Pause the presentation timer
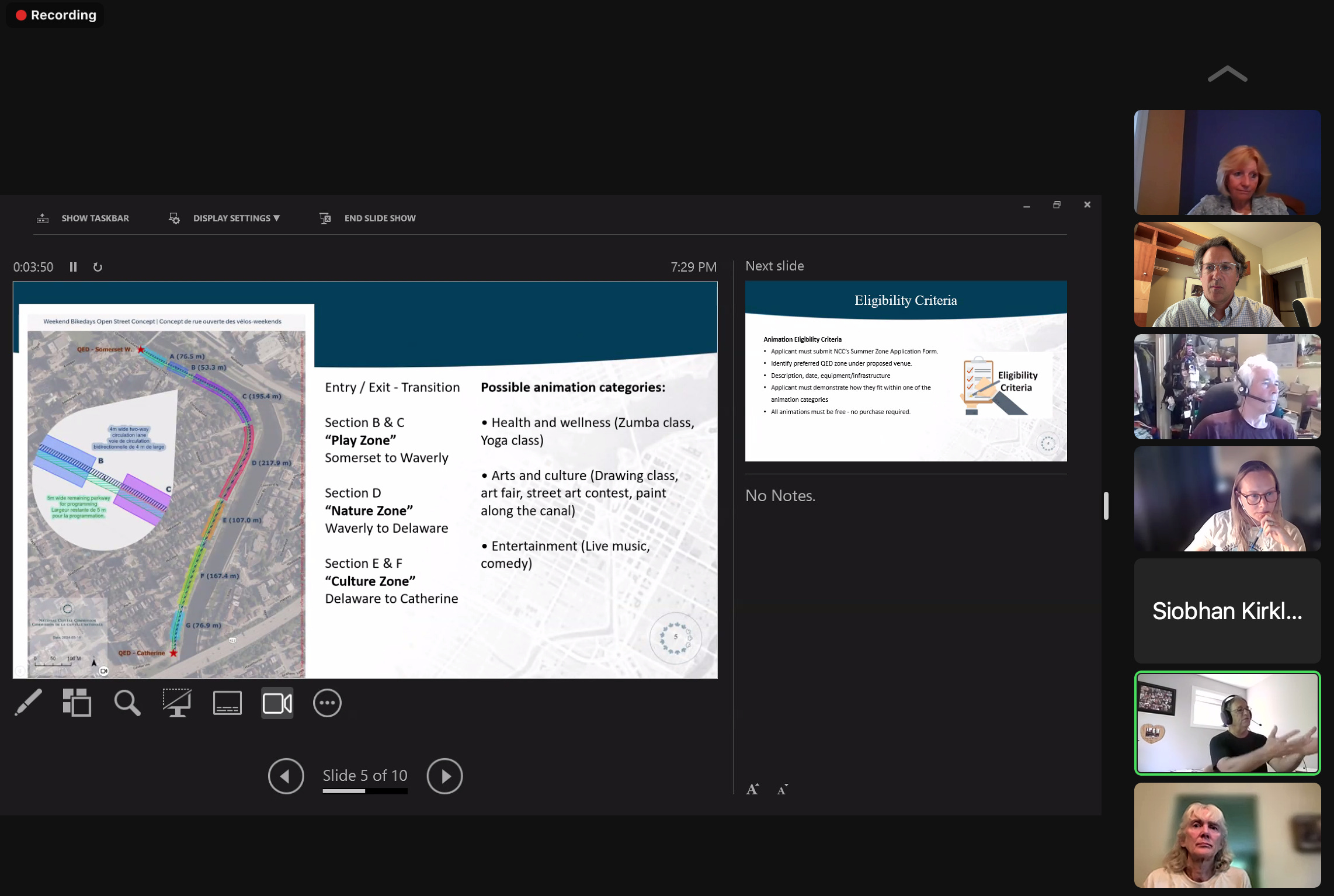Screen dimensions: 1334x896 pos(73,267)
